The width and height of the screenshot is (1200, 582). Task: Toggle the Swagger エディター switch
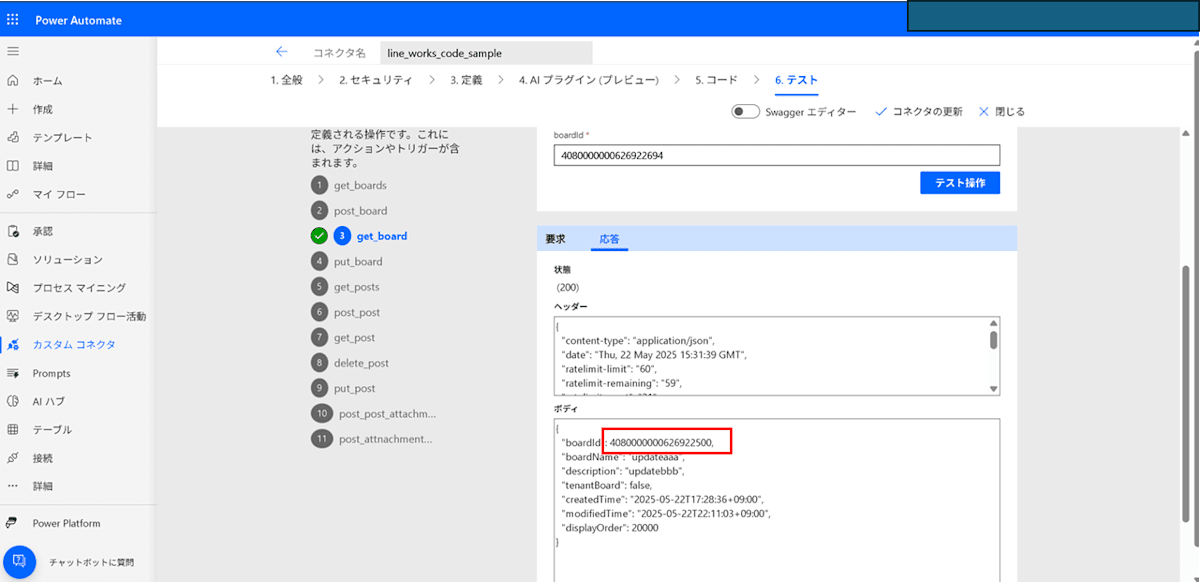click(x=746, y=112)
